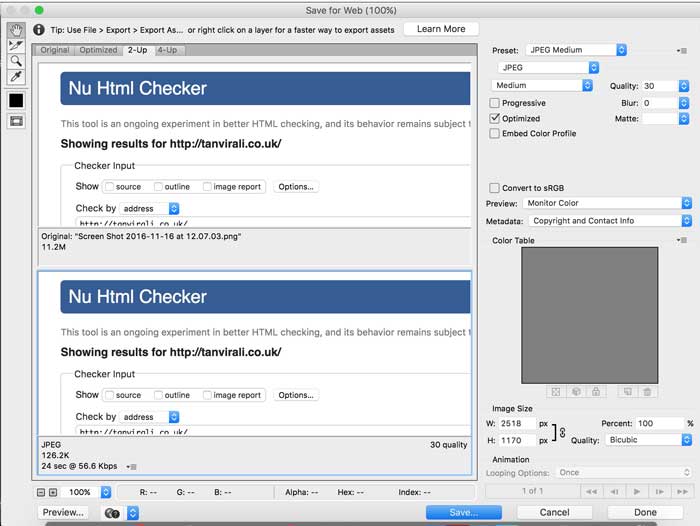Open the resample Quality Bicubic dropdown
Image resolution: width=700 pixels, height=526 pixels.
coord(649,440)
